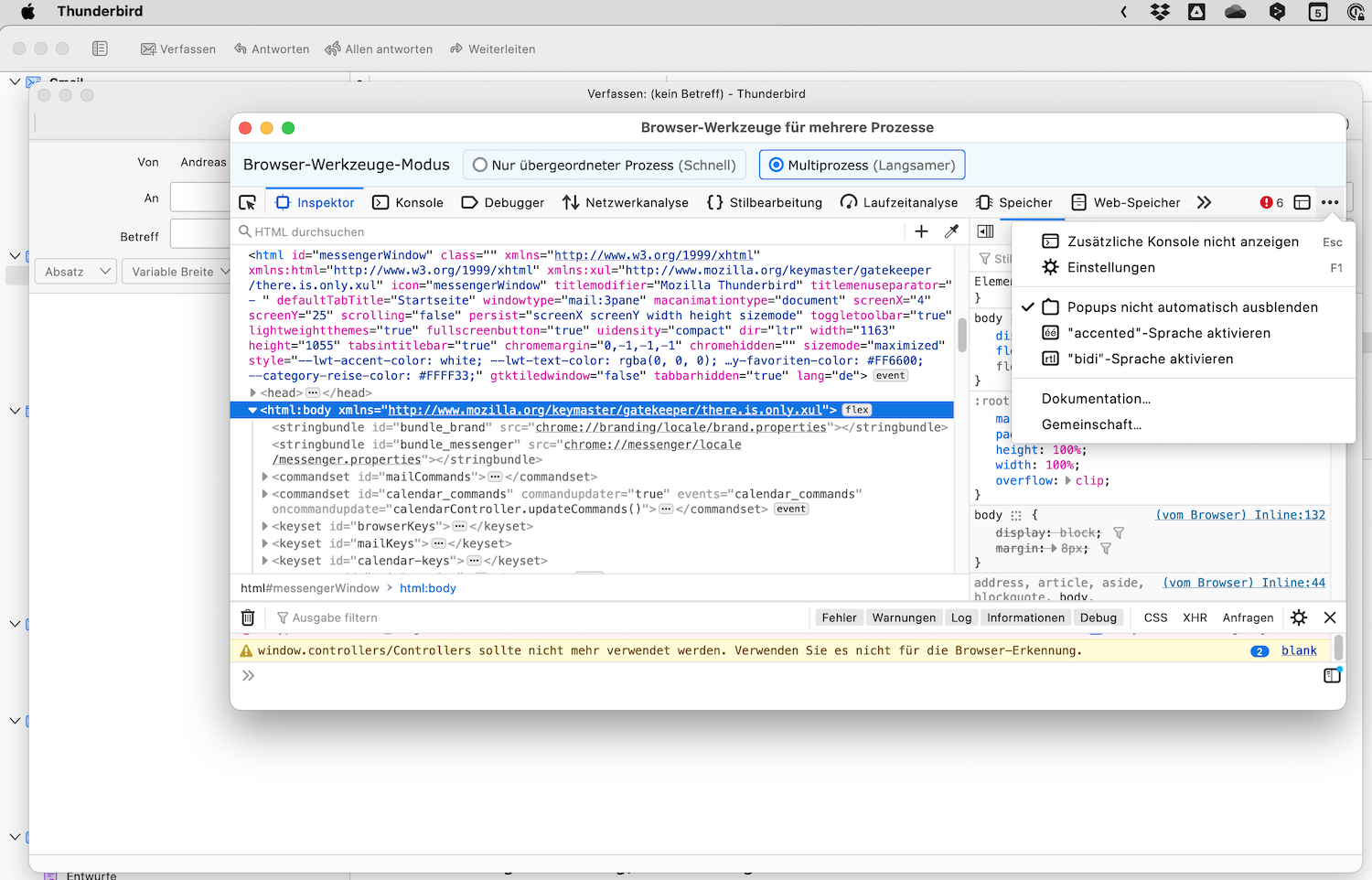The width and height of the screenshot is (1372, 880).
Task: Close the split console with X
Action: tap(1330, 617)
